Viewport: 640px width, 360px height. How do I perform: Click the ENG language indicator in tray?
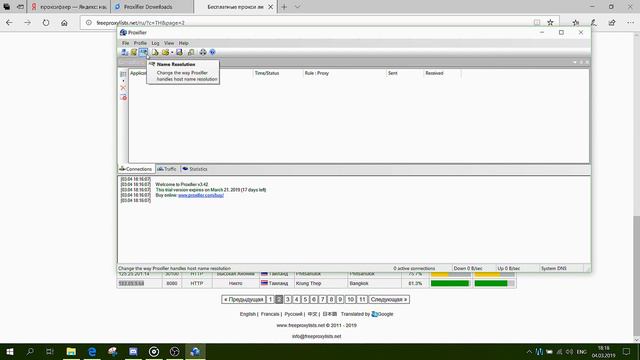coord(582,351)
